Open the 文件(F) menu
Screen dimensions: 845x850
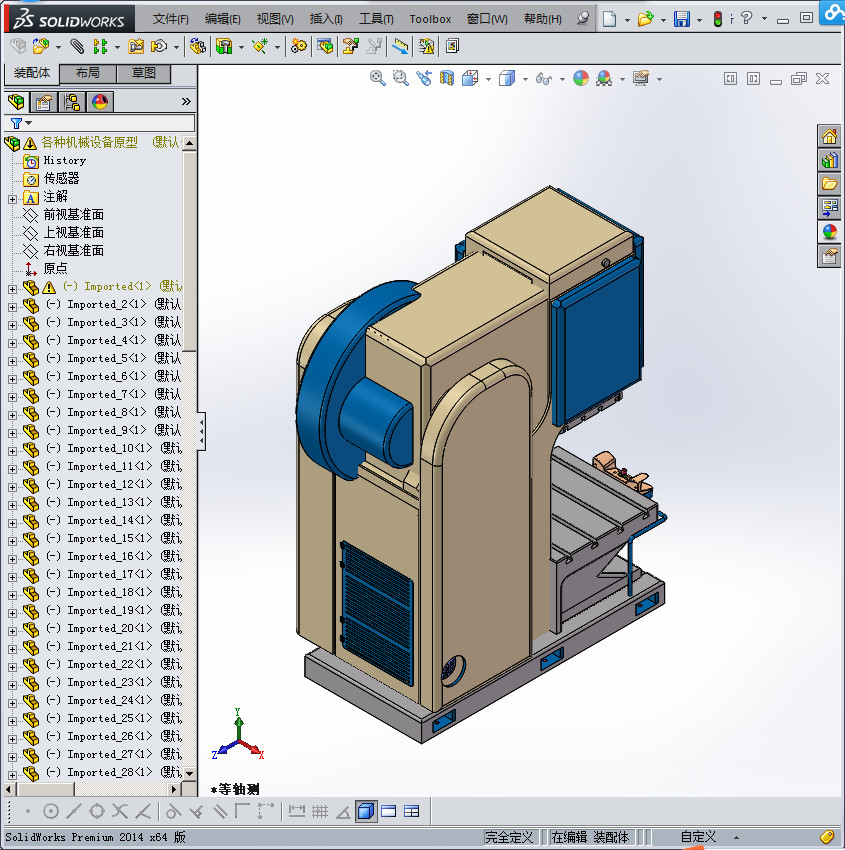tap(171, 19)
